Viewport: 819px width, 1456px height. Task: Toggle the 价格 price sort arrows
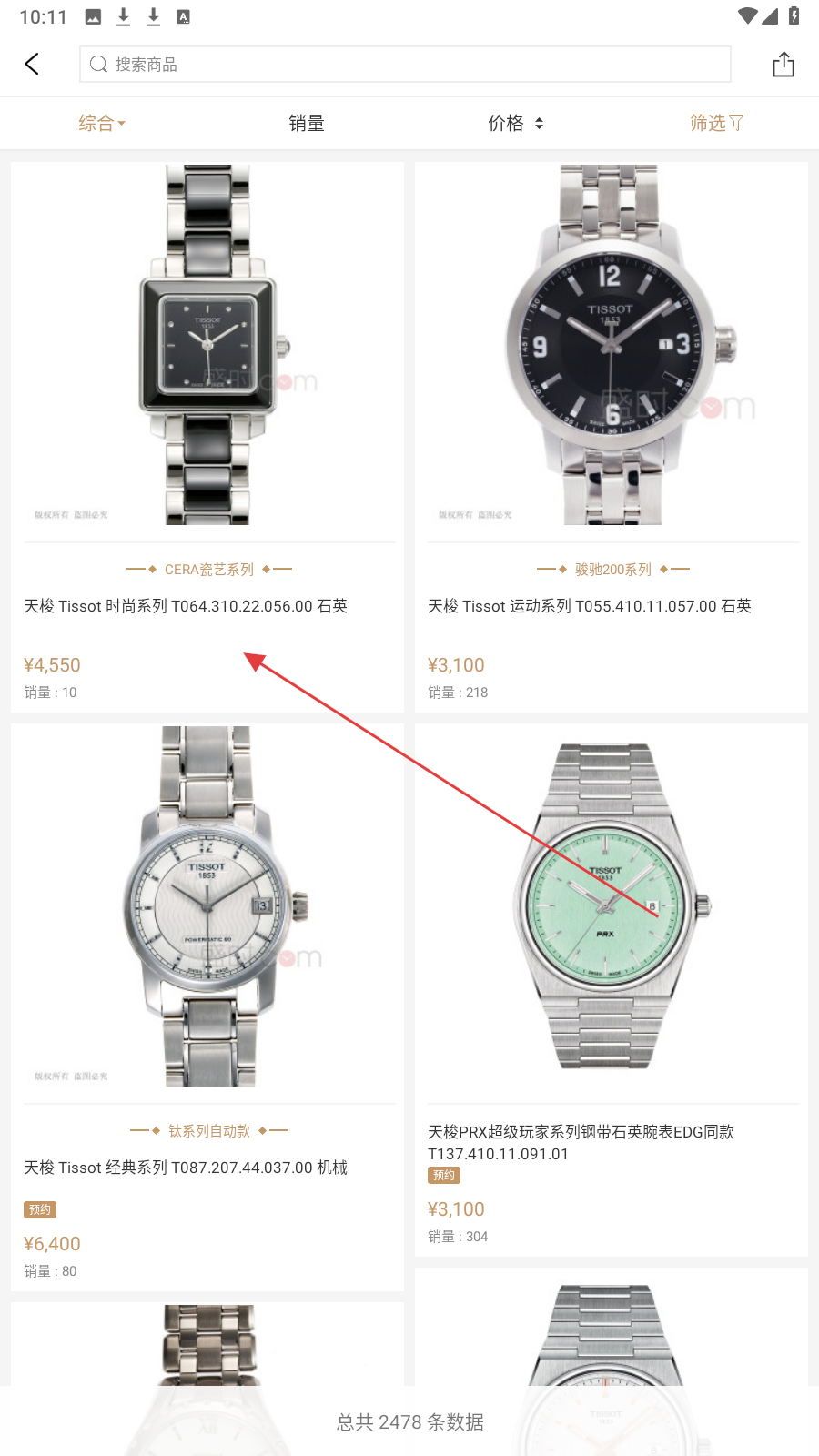tap(539, 123)
